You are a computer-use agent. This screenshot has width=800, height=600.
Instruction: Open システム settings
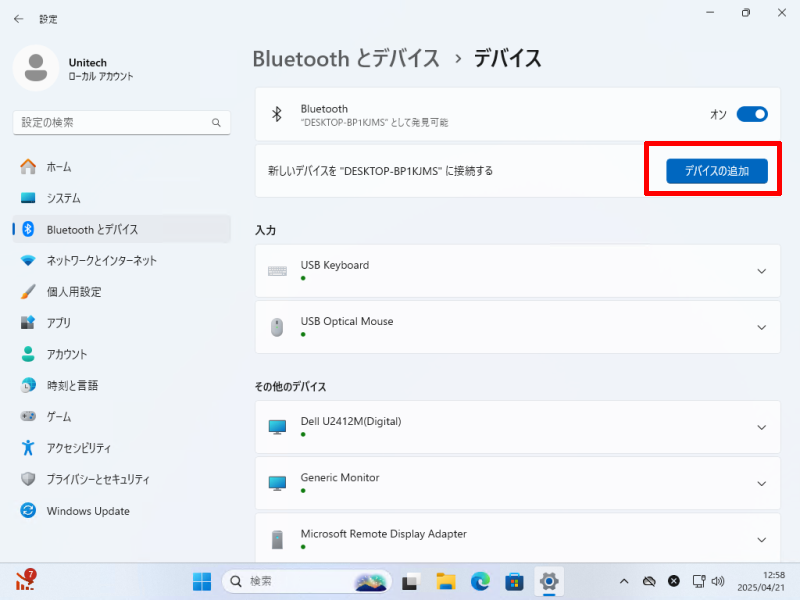click(121, 197)
